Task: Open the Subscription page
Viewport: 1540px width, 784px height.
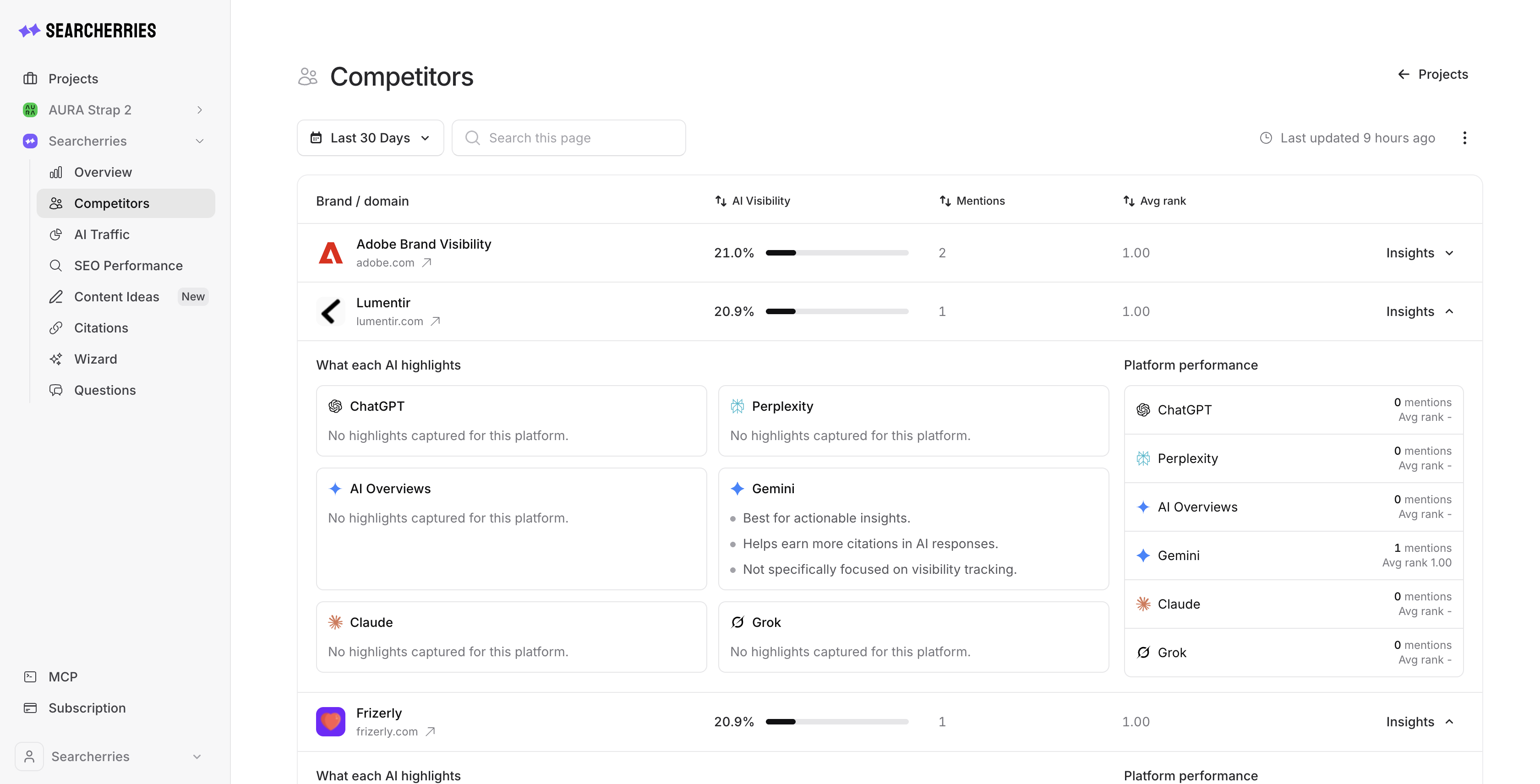Action: point(87,708)
